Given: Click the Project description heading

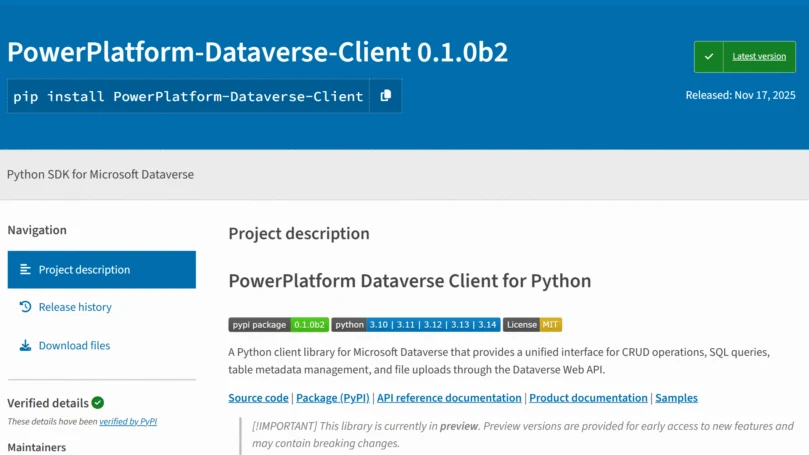Looking at the screenshot, I should pyautogui.click(x=299, y=234).
